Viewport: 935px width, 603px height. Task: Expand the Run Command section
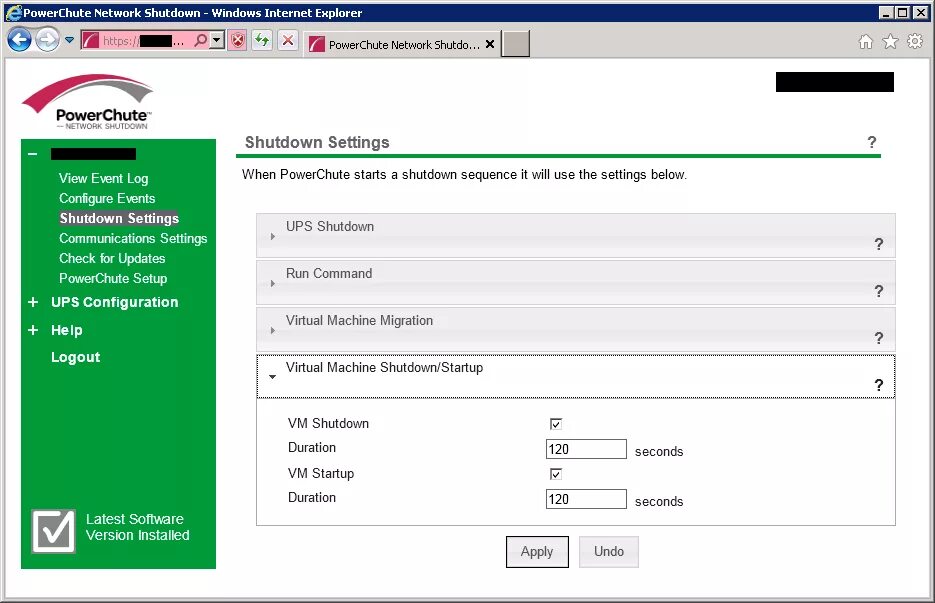[x=575, y=283]
